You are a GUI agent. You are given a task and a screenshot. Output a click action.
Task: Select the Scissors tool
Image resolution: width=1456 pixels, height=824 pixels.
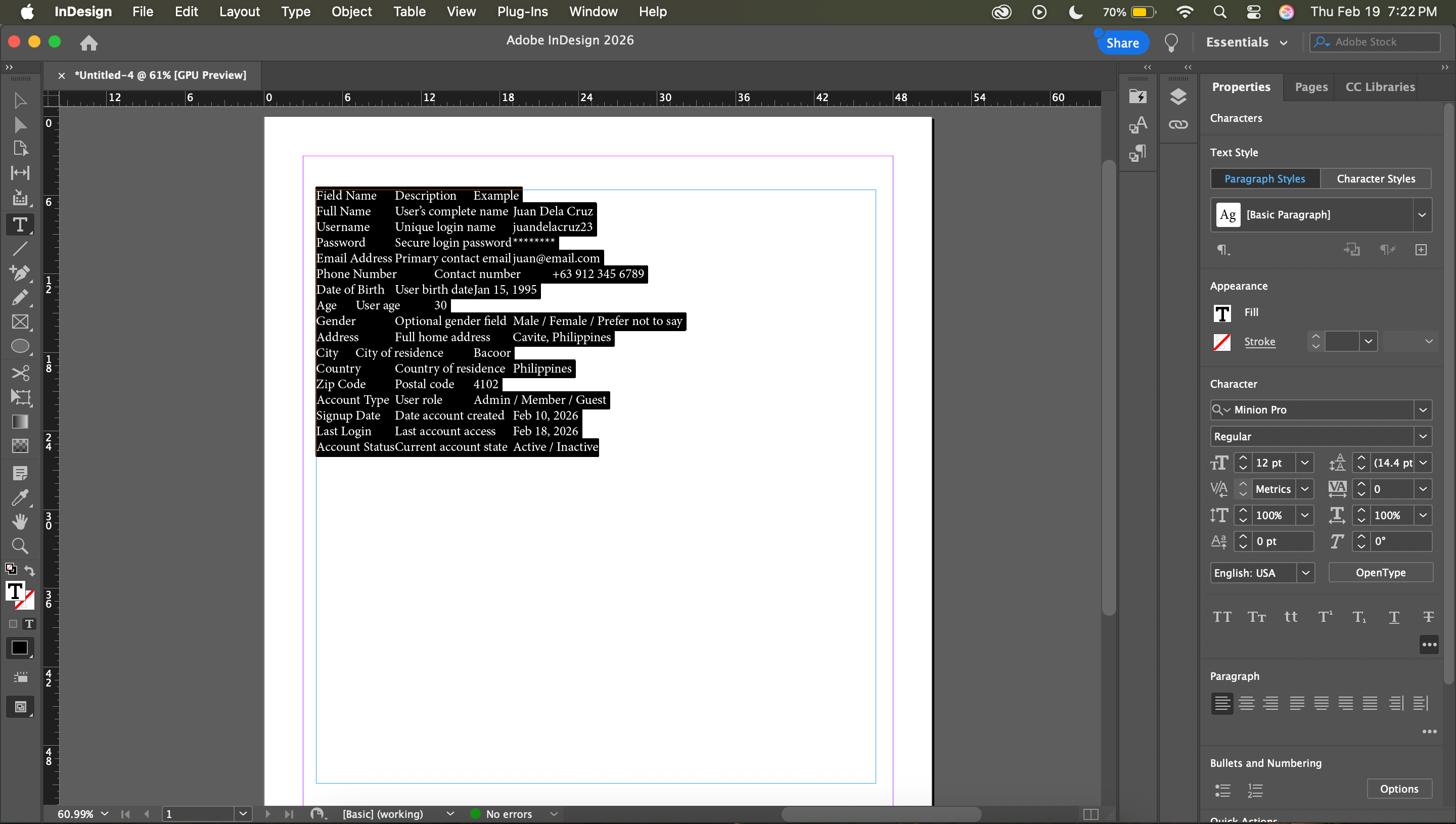click(20, 373)
